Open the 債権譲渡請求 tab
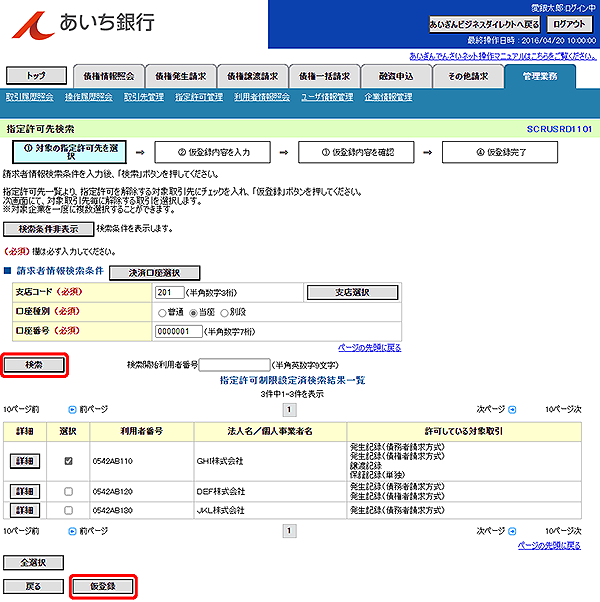The image size is (600, 602). tap(253, 76)
